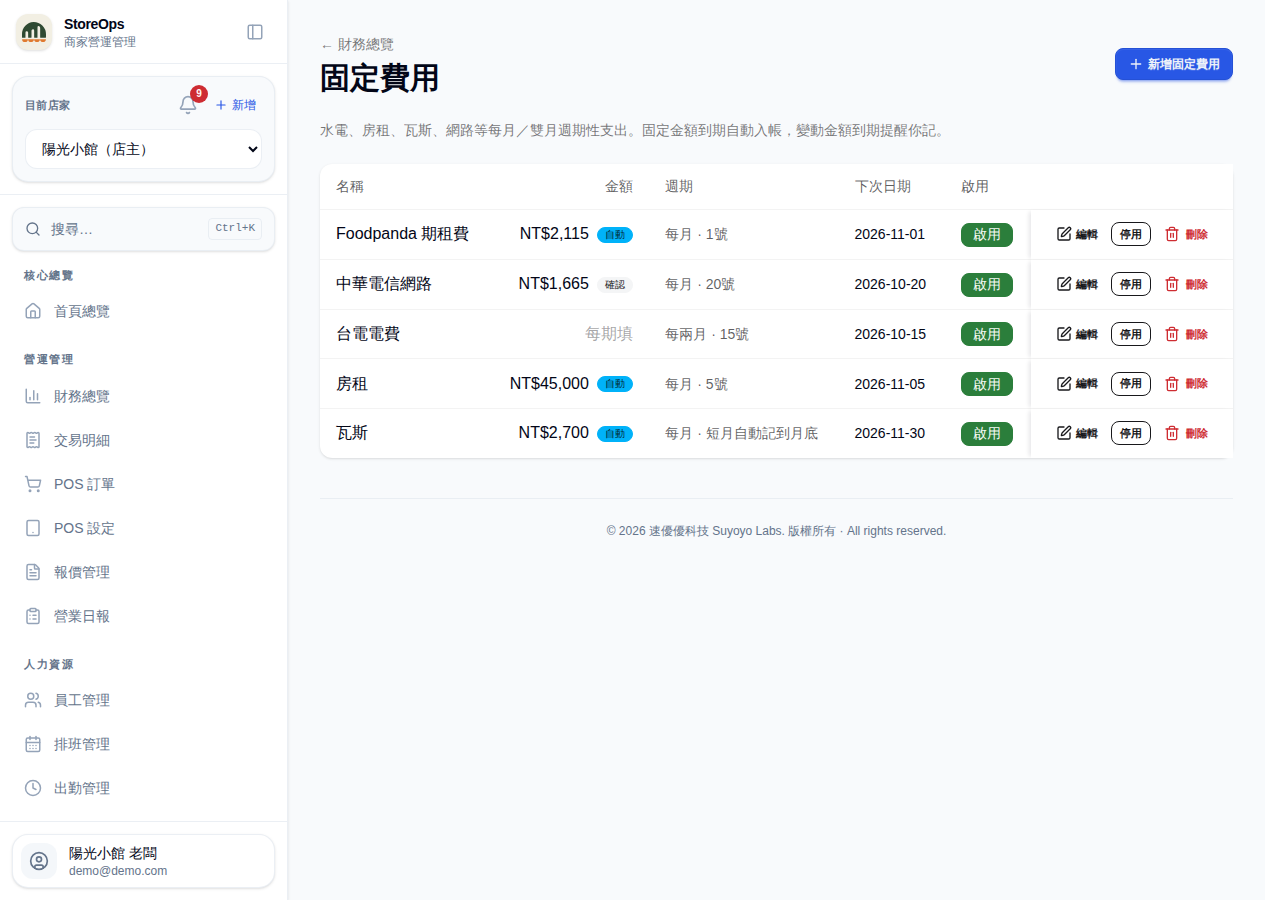Disable 中華電信網路 with 停用 button
Screen dimensions: 1280x900
click(1131, 284)
